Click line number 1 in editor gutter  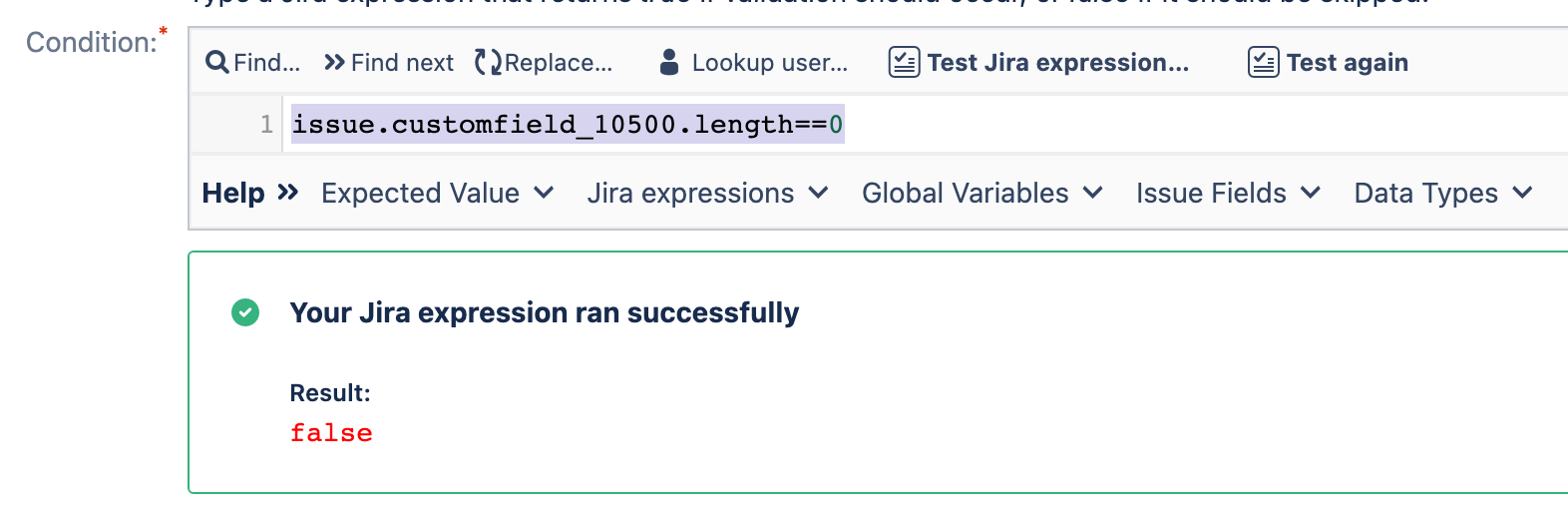266,125
